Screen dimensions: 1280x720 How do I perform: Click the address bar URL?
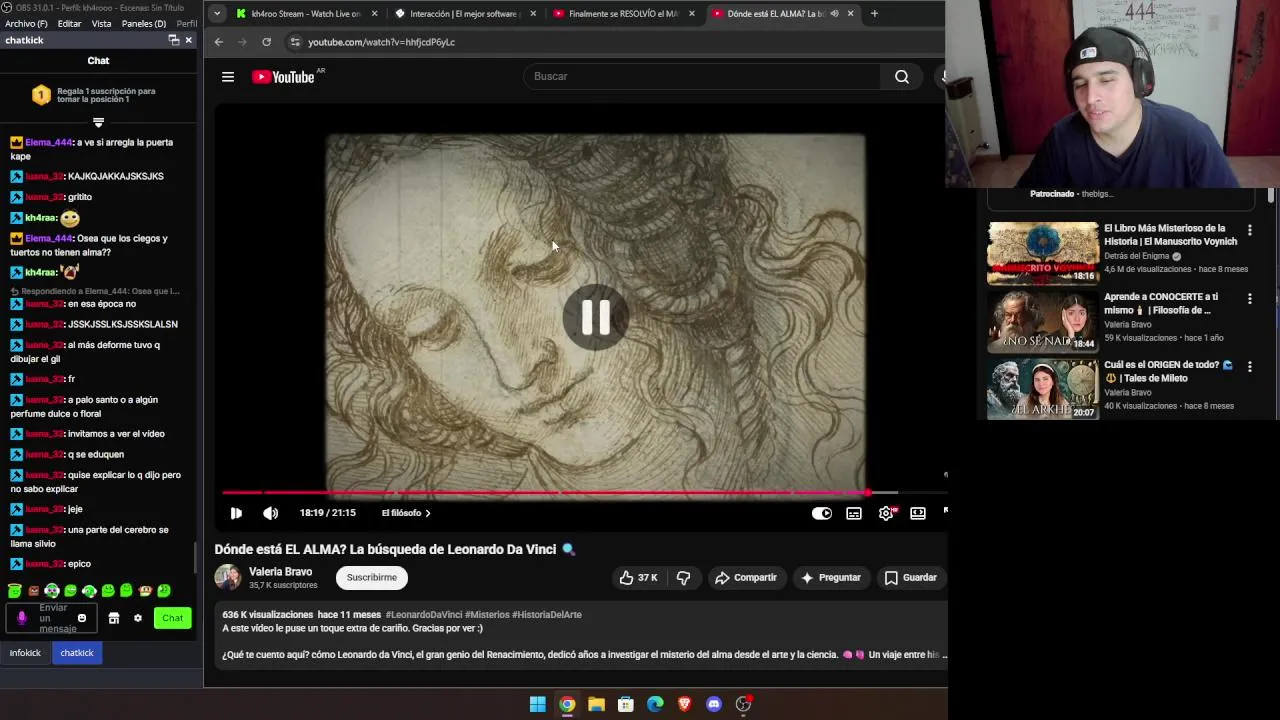click(381, 42)
